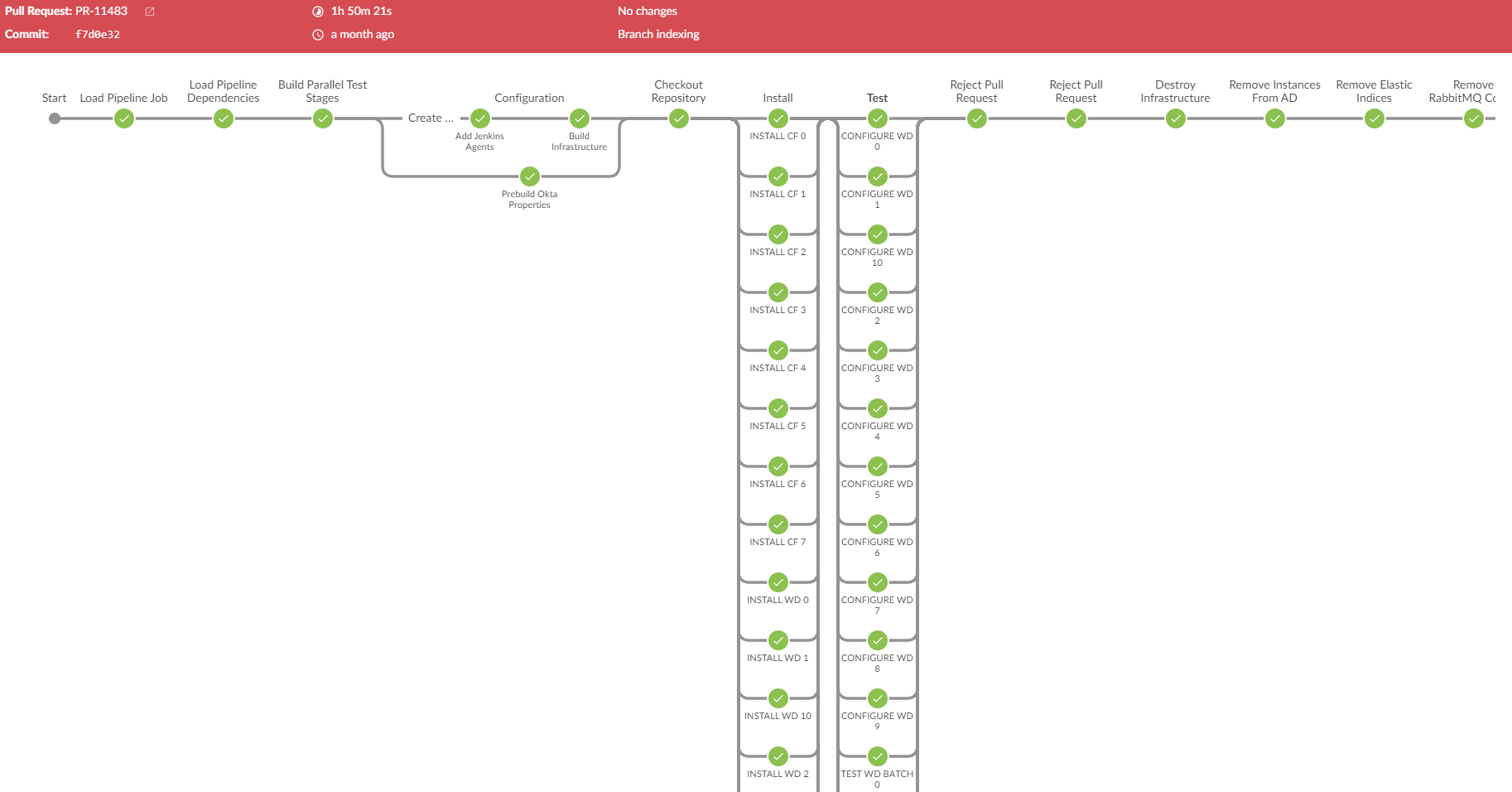The height and width of the screenshot is (792, 1512).
Task: Click the Remove Elastic Indices stage node
Action: [x=1375, y=118]
